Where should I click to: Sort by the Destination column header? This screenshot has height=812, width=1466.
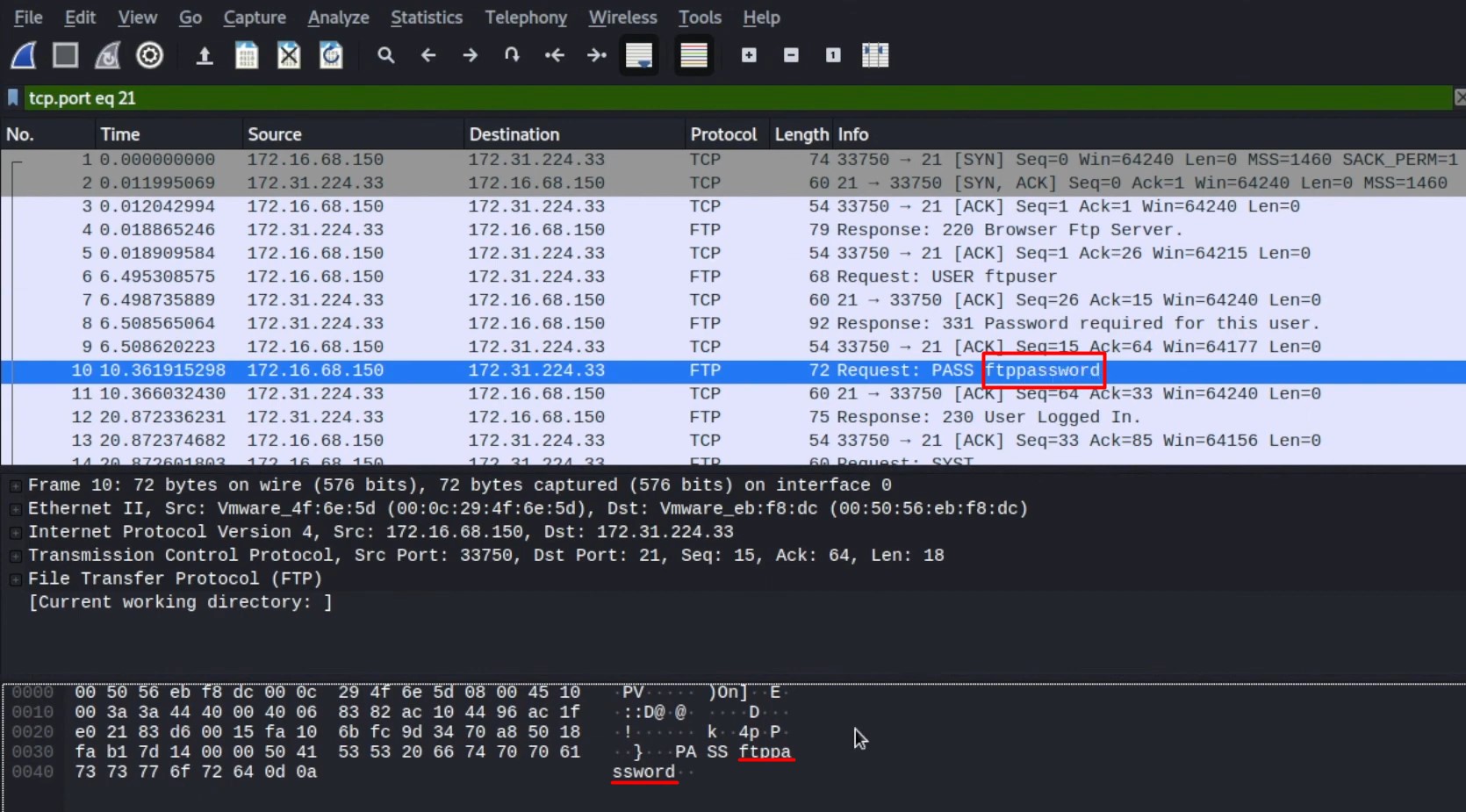pos(574,134)
